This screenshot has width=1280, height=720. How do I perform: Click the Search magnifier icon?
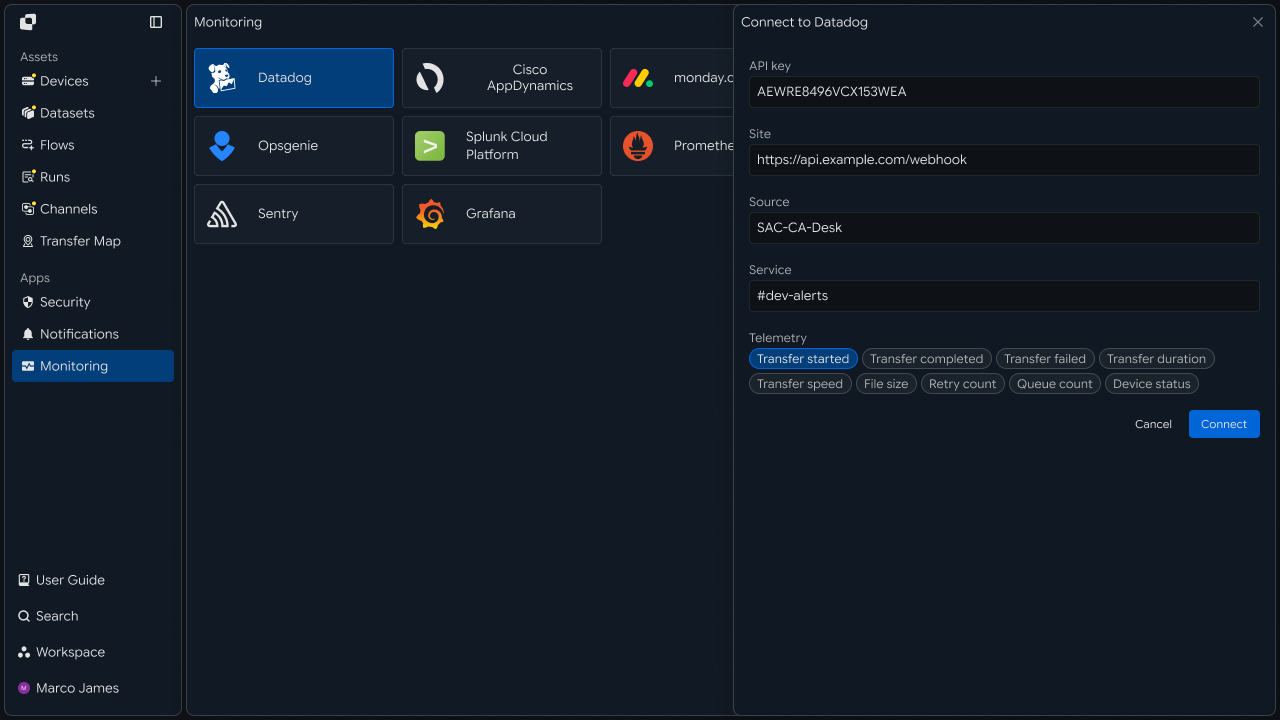[x=24, y=616]
